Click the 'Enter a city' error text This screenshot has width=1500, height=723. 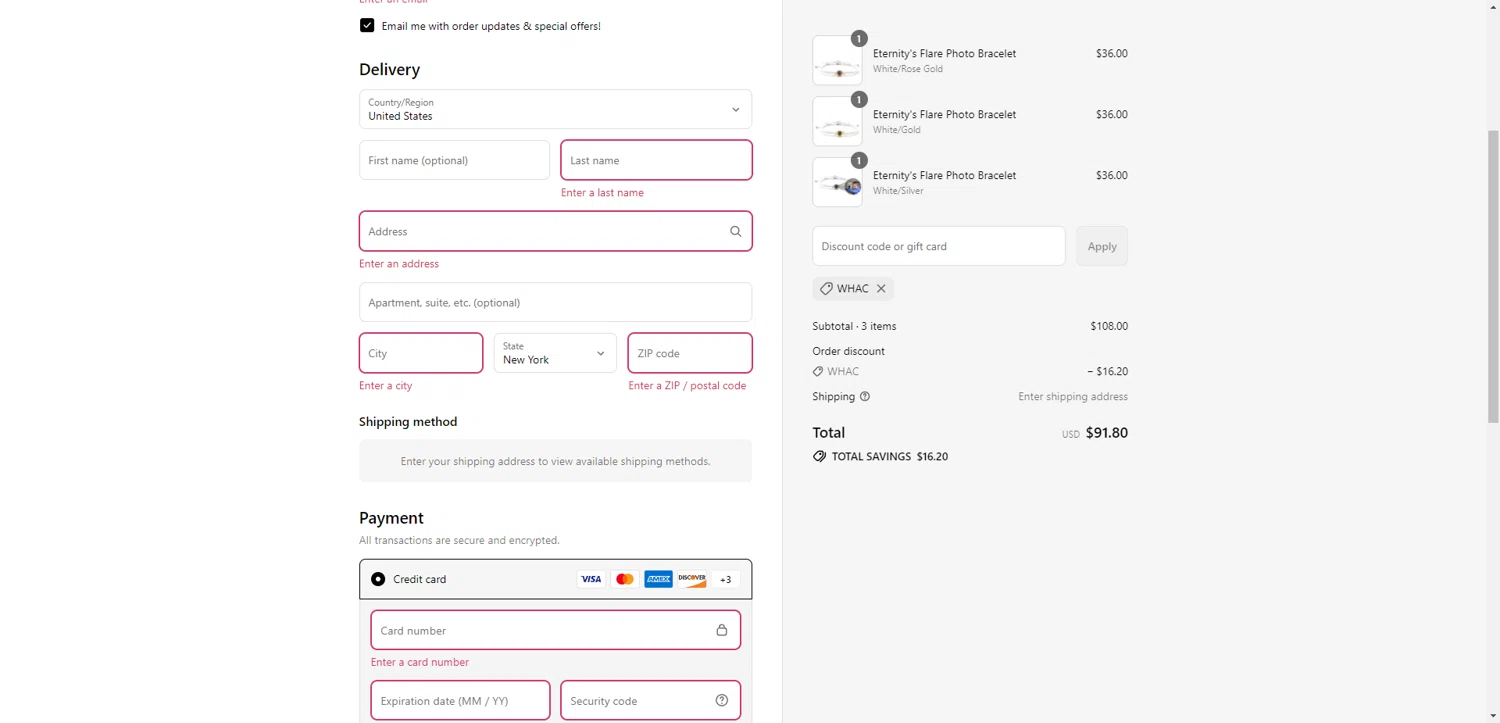[386, 385]
